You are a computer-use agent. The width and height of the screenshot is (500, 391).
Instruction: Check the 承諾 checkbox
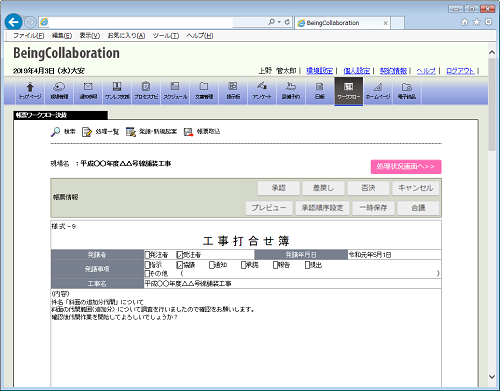point(243,265)
